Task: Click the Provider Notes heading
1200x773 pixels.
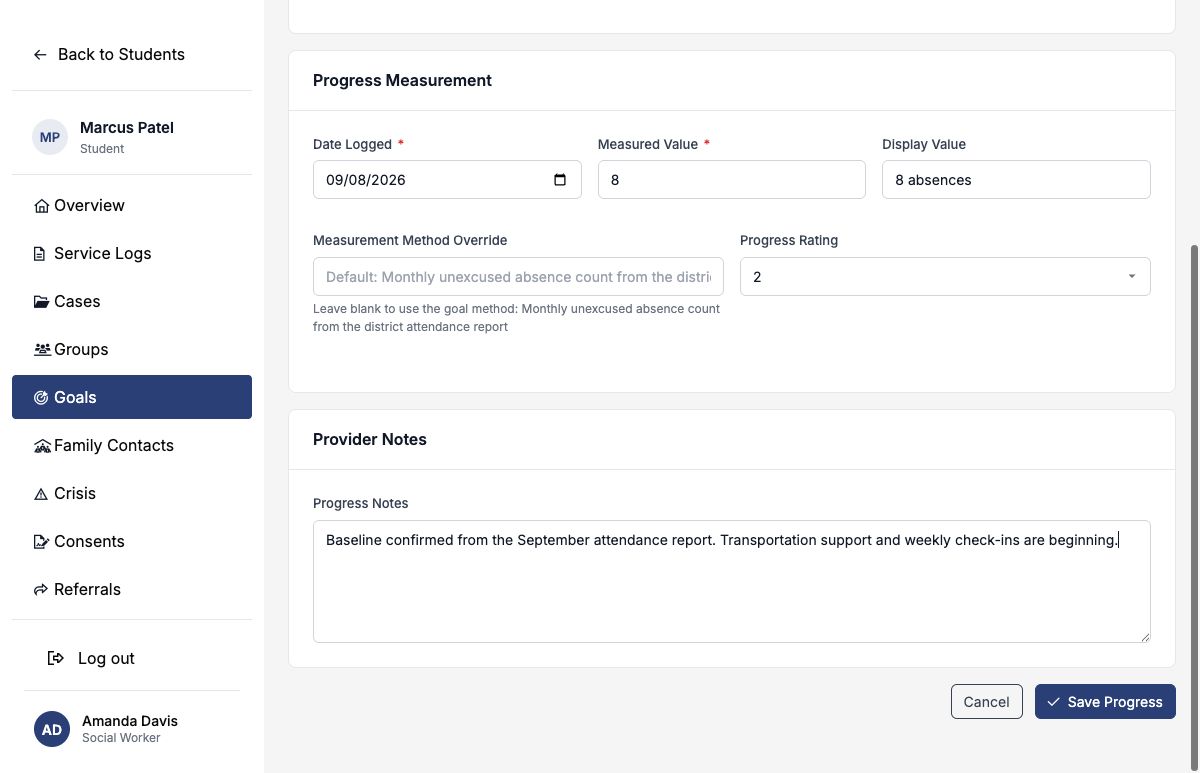Action: tap(370, 439)
